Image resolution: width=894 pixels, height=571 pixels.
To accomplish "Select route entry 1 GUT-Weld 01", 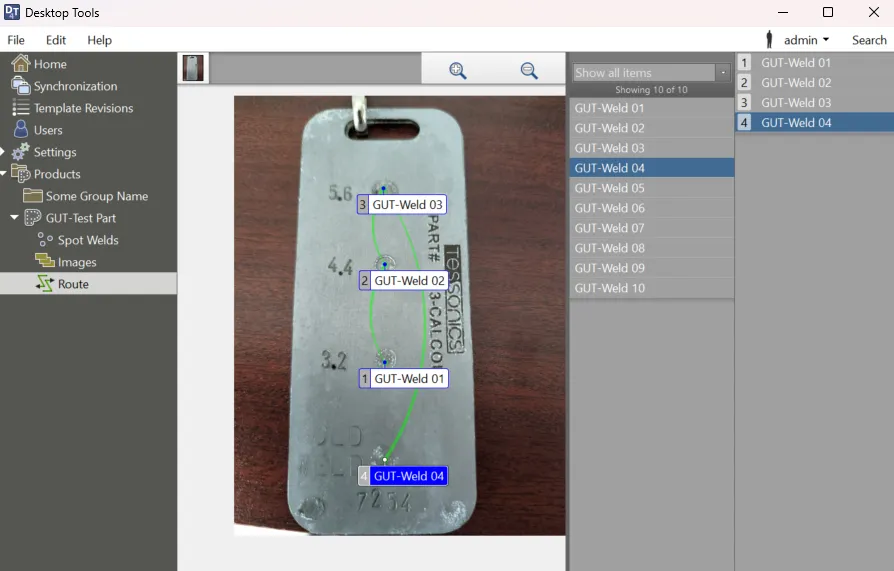I will point(815,63).
